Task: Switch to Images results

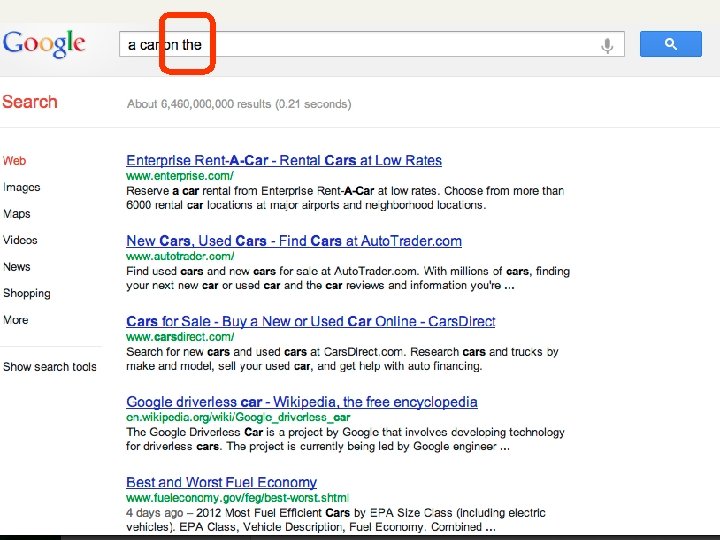Action: pos(22,187)
